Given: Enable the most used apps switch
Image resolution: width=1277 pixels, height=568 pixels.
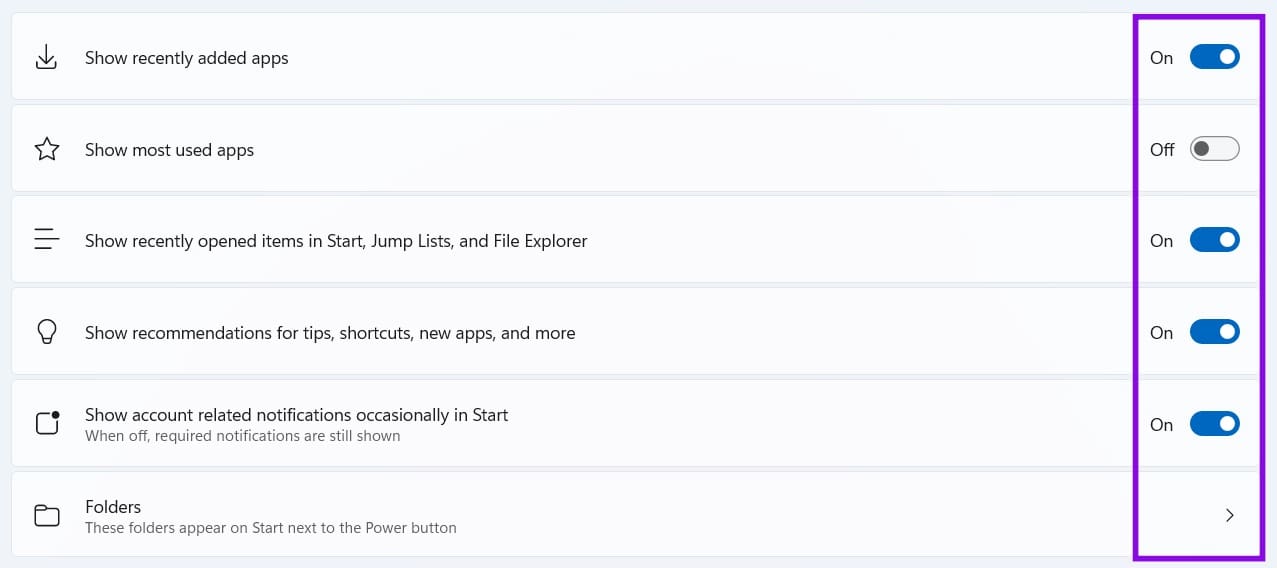Looking at the screenshot, I should point(1214,149).
